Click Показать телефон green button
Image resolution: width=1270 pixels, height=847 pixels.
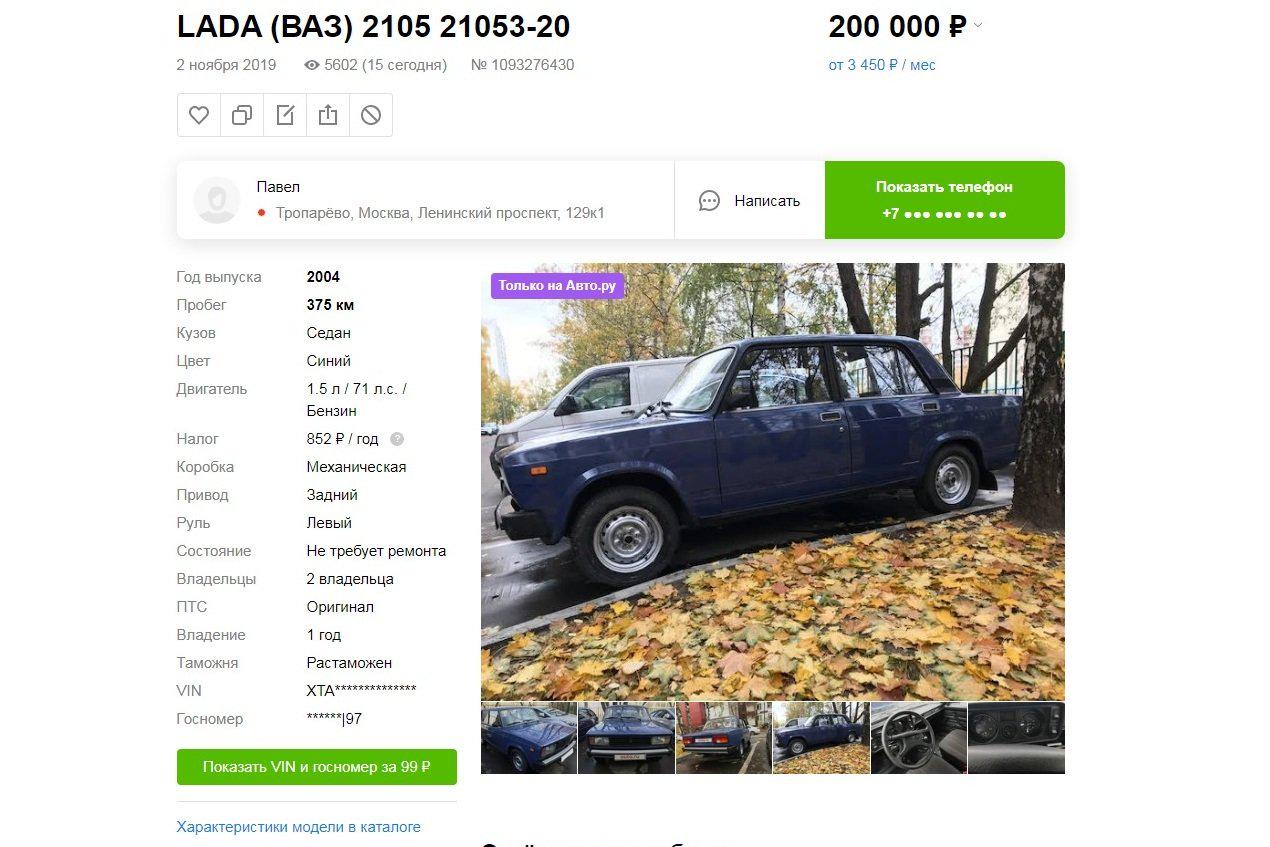pyautogui.click(x=944, y=200)
